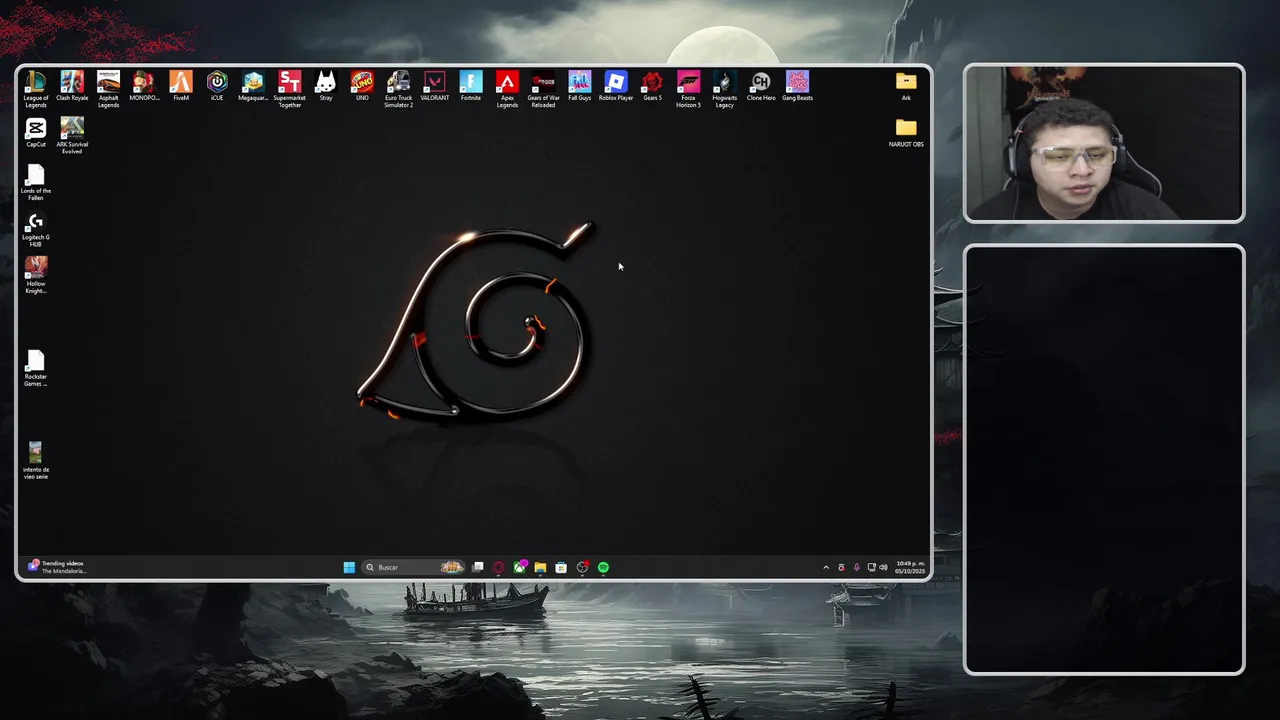Screen dimensions: 1280x720
Task: Select the intento de vieo serie file
Action: pos(36,461)
